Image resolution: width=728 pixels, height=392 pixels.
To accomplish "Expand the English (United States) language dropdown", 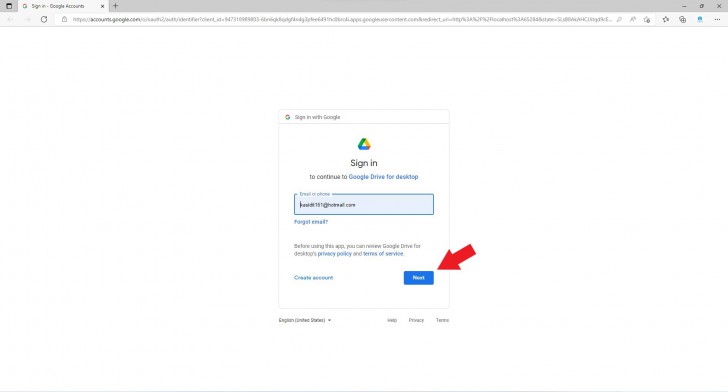I will [x=305, y=320].
